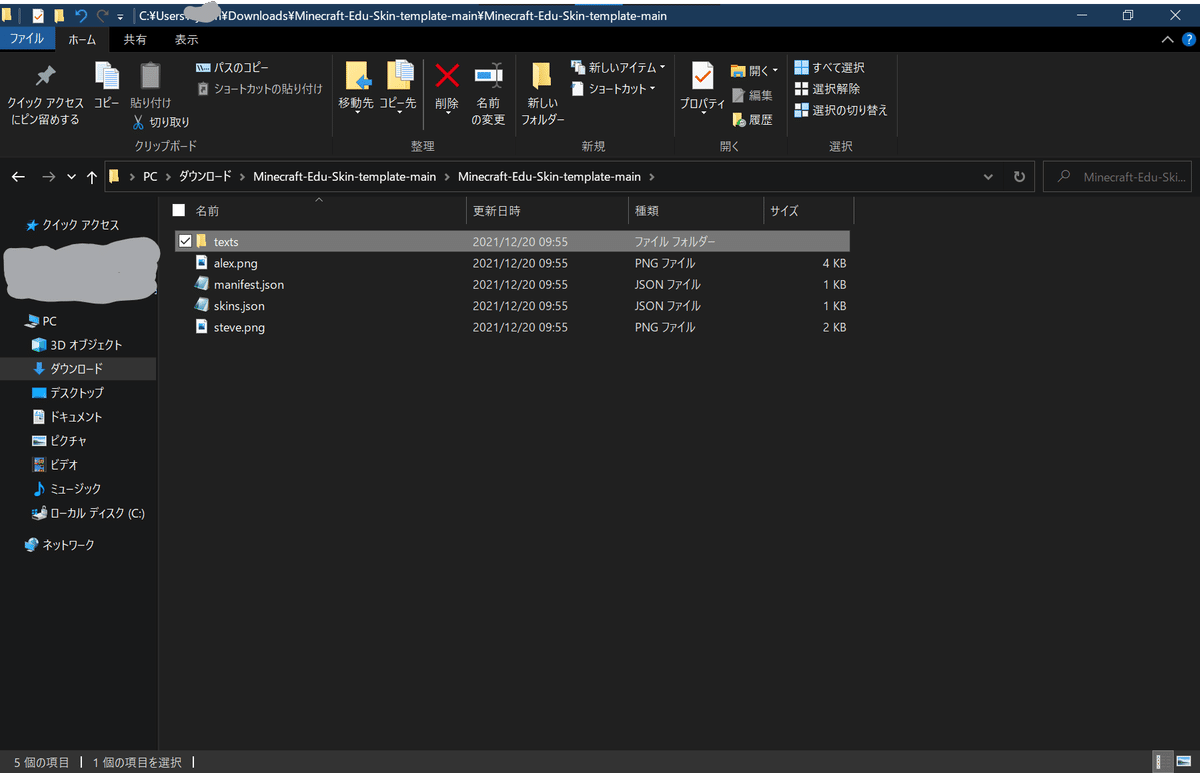This screenshot has height=773, width=1200.
Task: Go back with the left arrow
Action: point(18,177)
